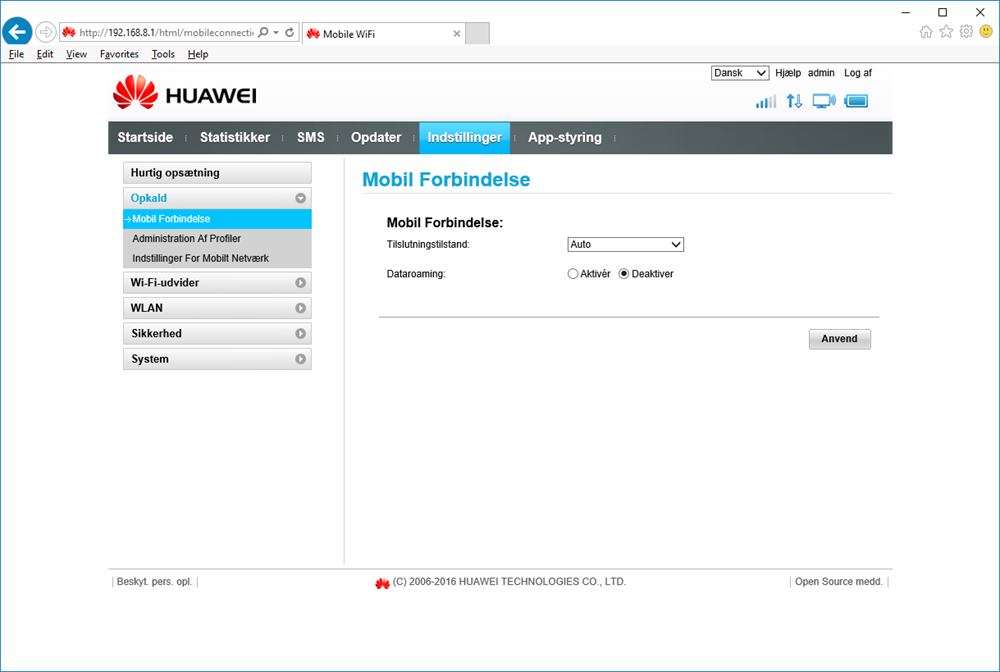1000x672 pixels.
Task: Select Mobil Forbindelse in sidebar
Action: coord(217,219)
